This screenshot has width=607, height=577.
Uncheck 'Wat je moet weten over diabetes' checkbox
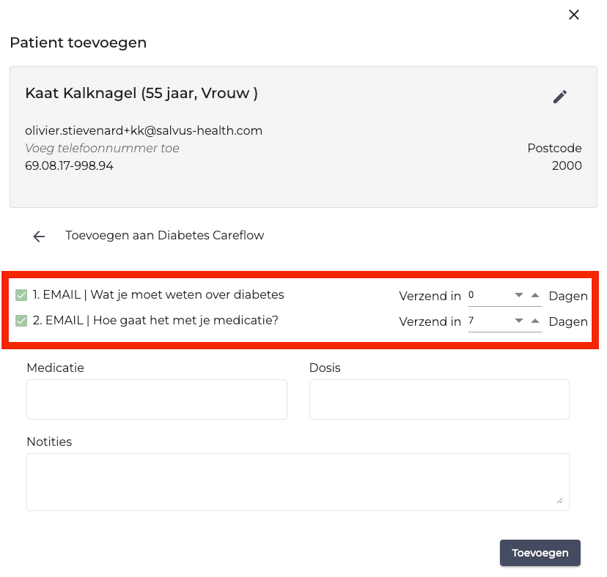pyautogui.click(x=21, y=295)
